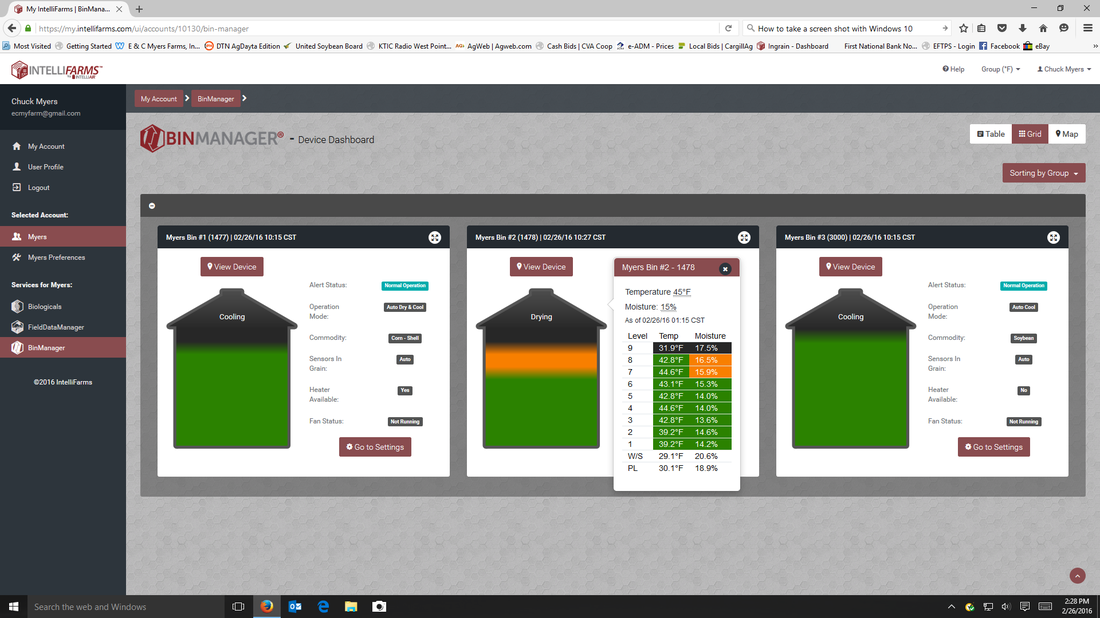View Device for Myers Bin #2

542,267
